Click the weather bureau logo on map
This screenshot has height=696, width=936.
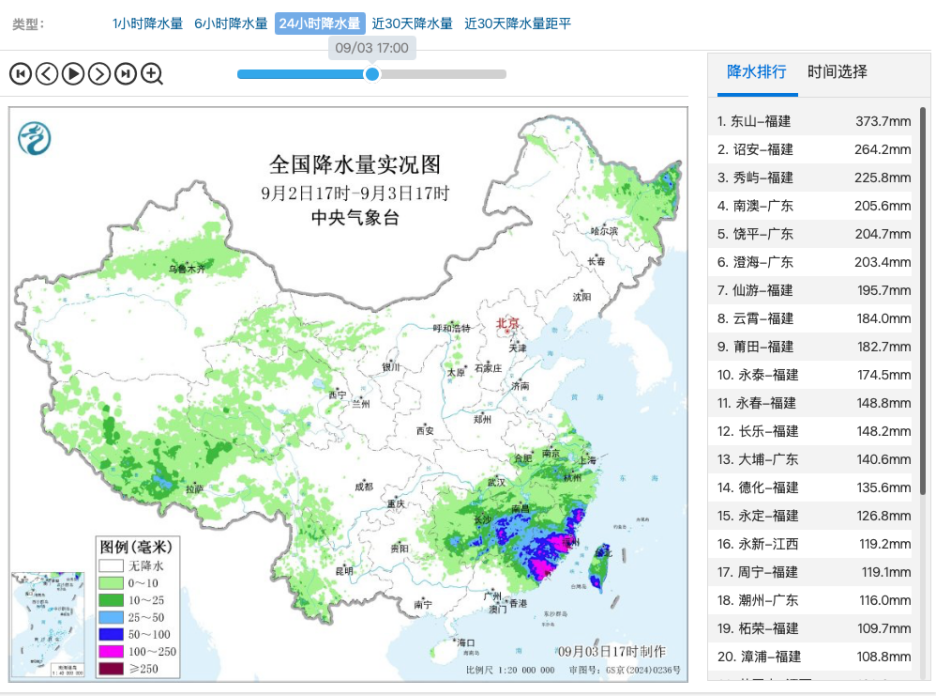click(34, 138)
